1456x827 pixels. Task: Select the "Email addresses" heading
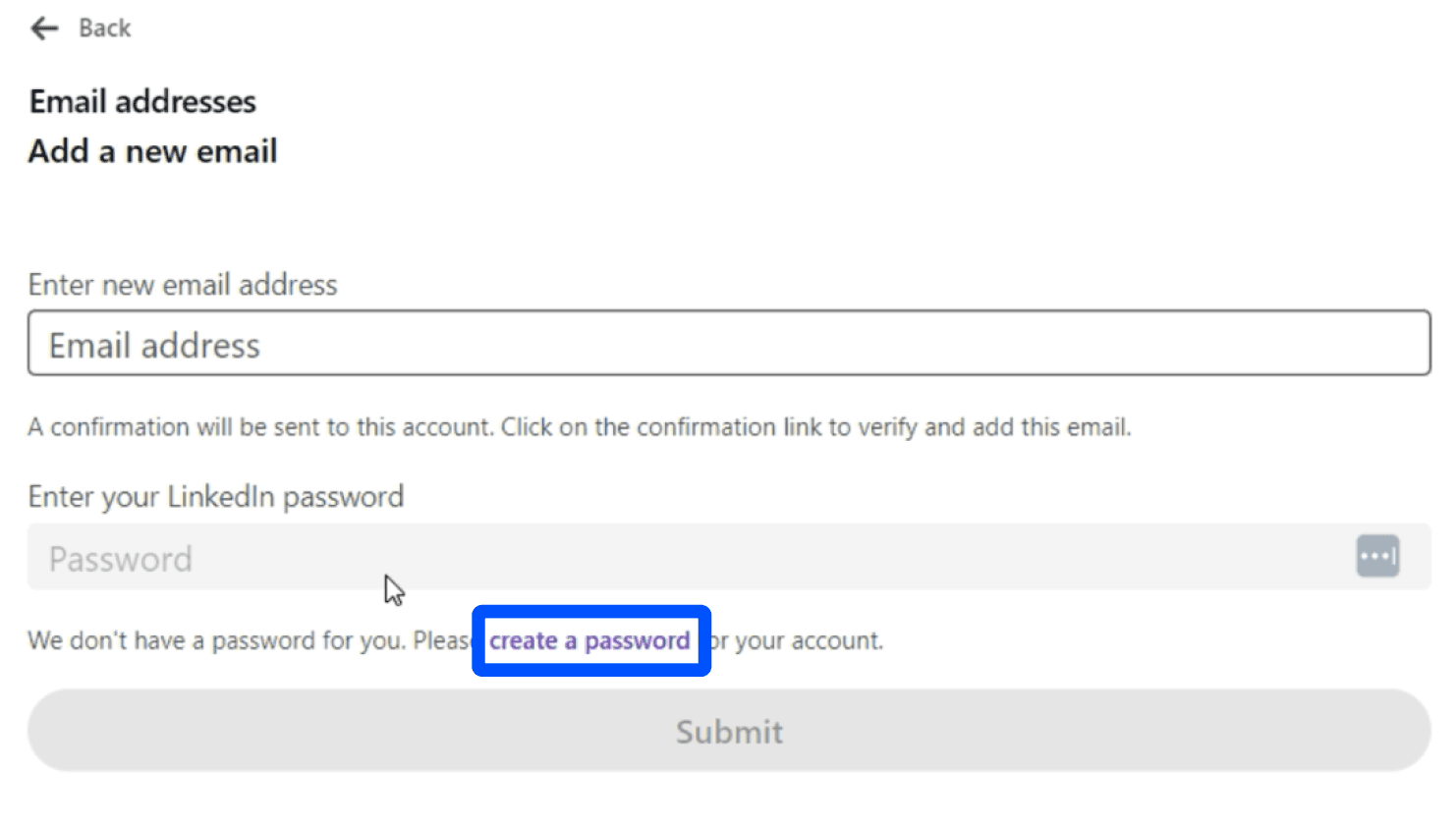coord(142,101)
